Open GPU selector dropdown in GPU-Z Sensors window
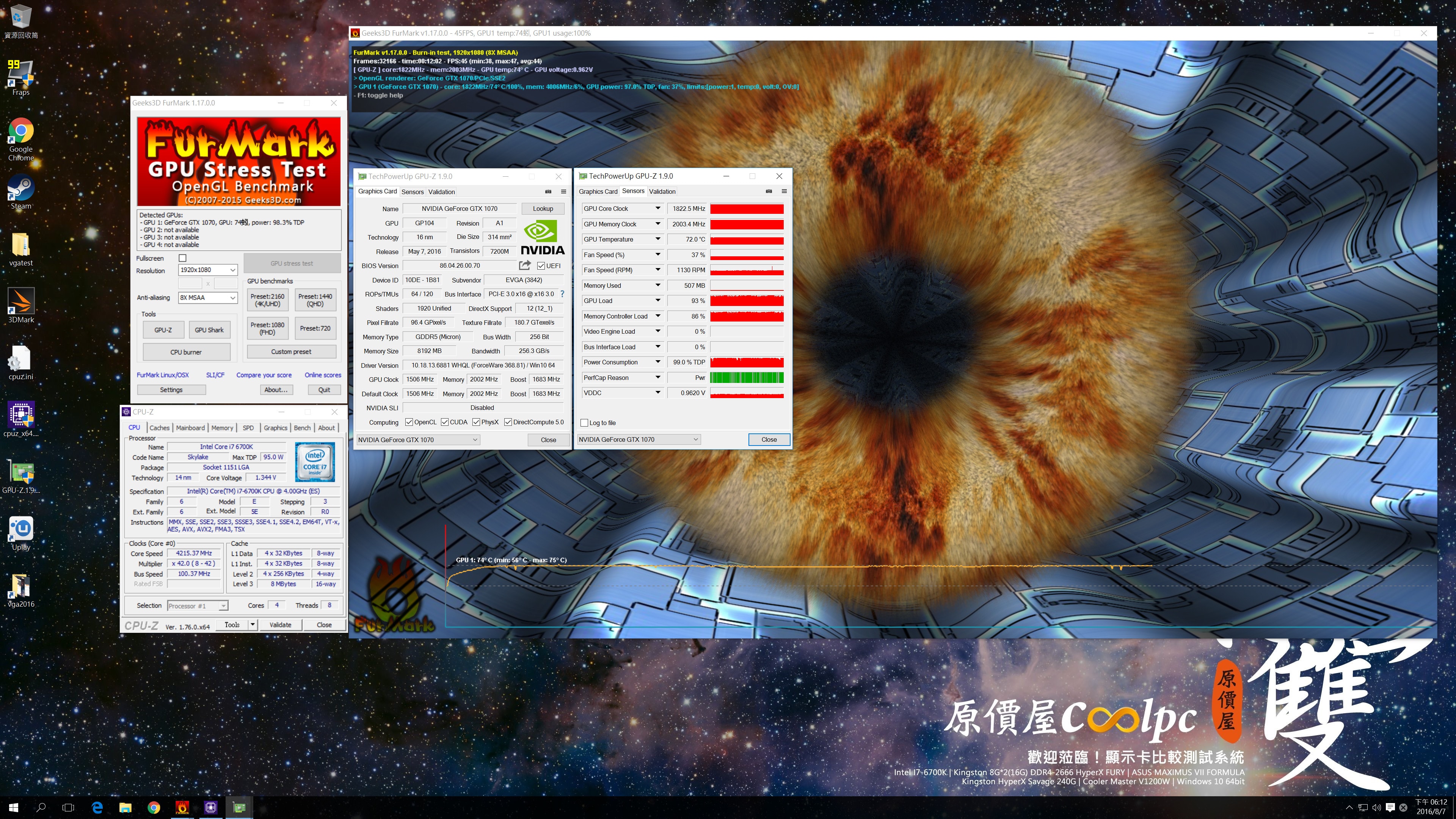 [638, 439]
